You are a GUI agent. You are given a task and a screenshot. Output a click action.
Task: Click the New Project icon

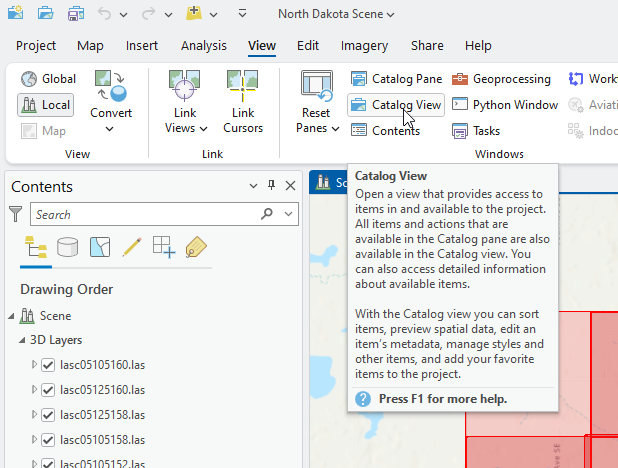tap(16, 13)
